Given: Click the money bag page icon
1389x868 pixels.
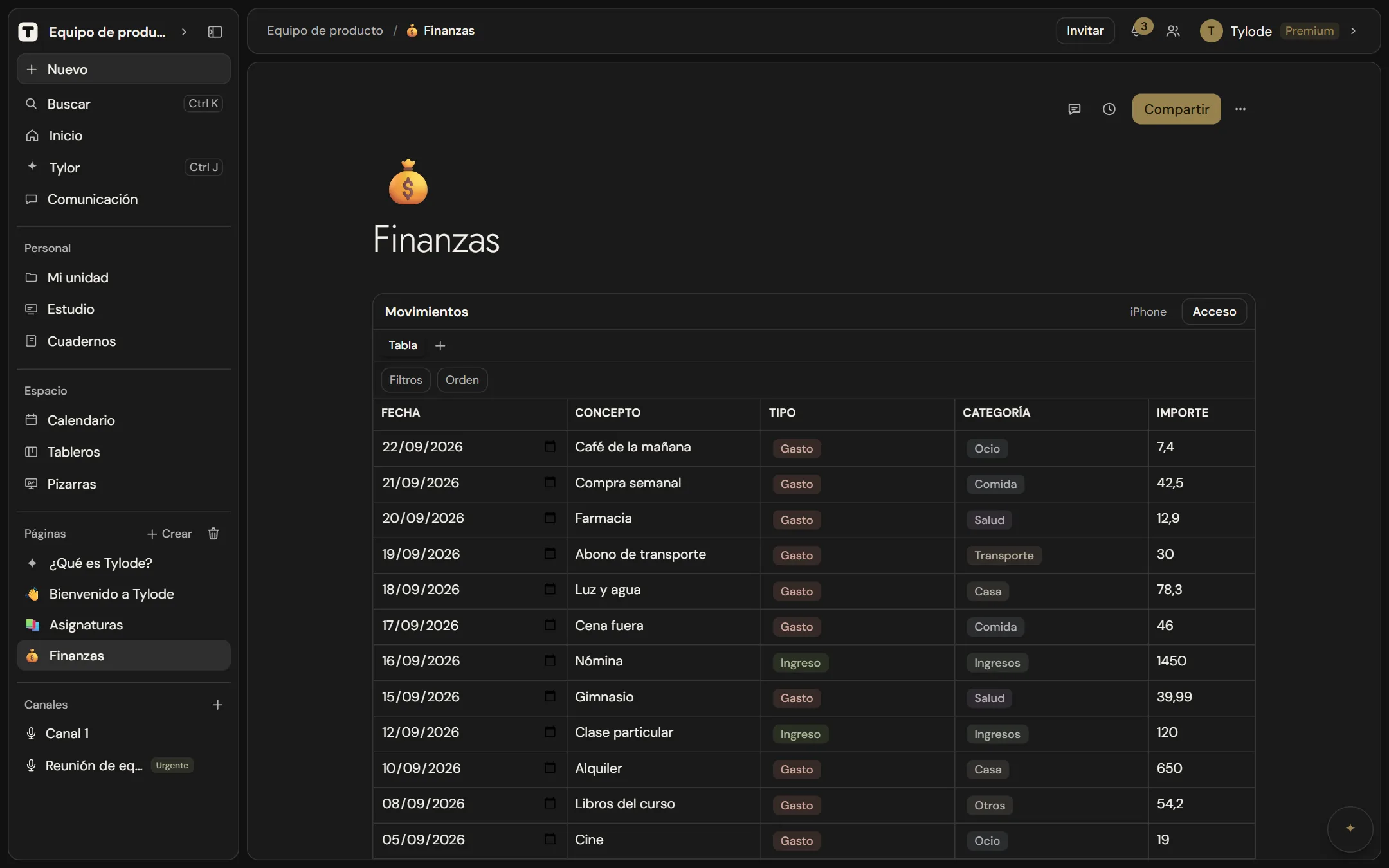Looking at the screenshot, I should [x=408, y=183].
